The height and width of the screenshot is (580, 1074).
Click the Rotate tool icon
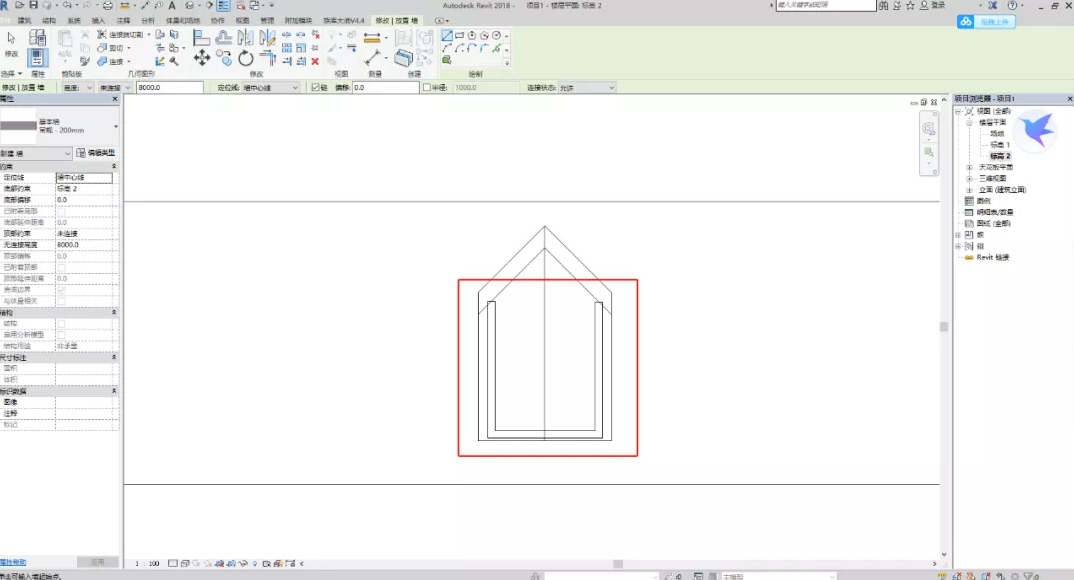pos(246,59)
